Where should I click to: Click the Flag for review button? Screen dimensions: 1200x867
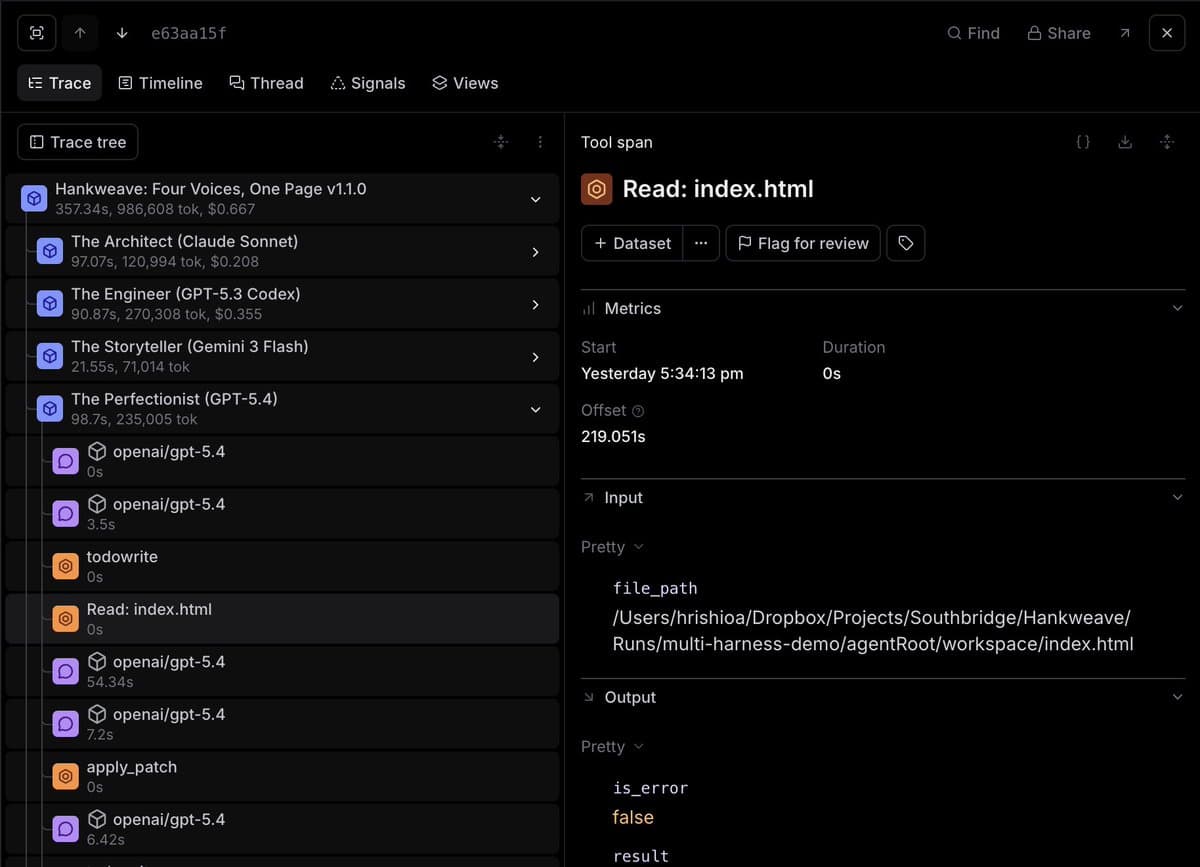[x=802, y=243]
